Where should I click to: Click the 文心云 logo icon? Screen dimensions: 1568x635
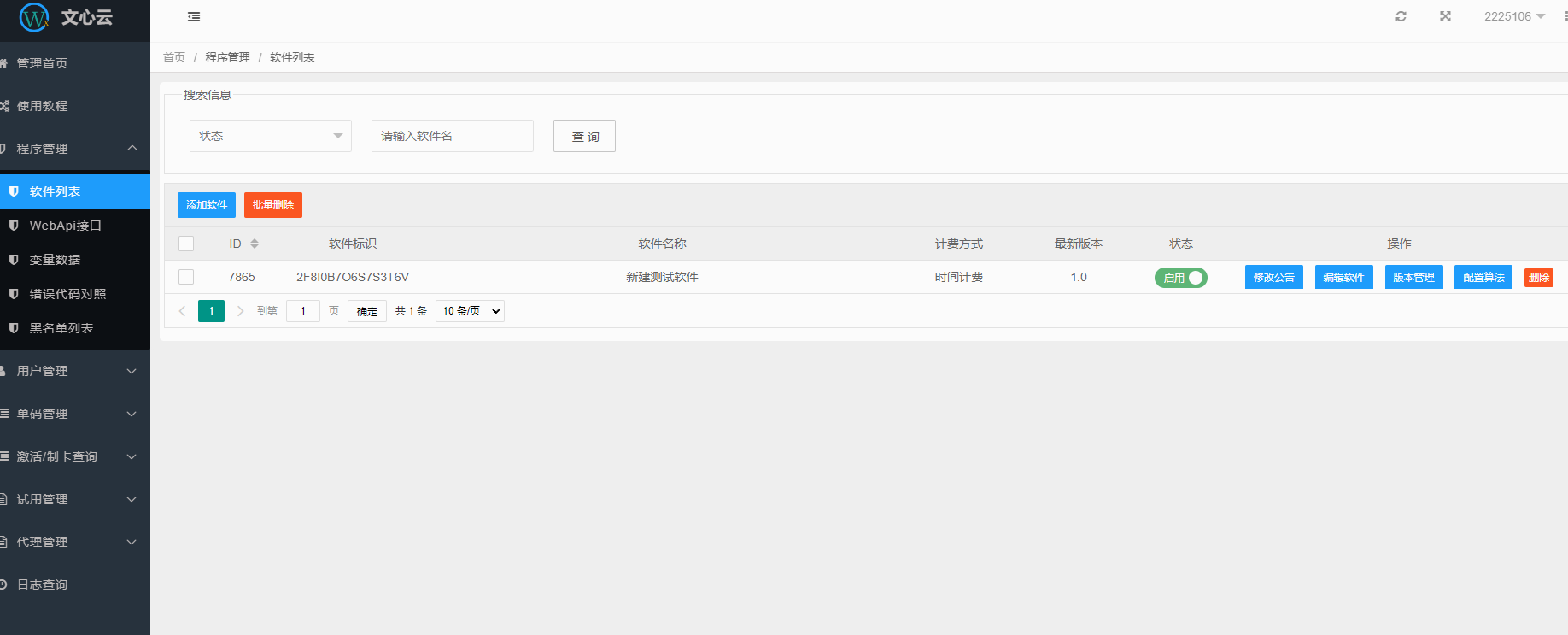pos(34,17)
